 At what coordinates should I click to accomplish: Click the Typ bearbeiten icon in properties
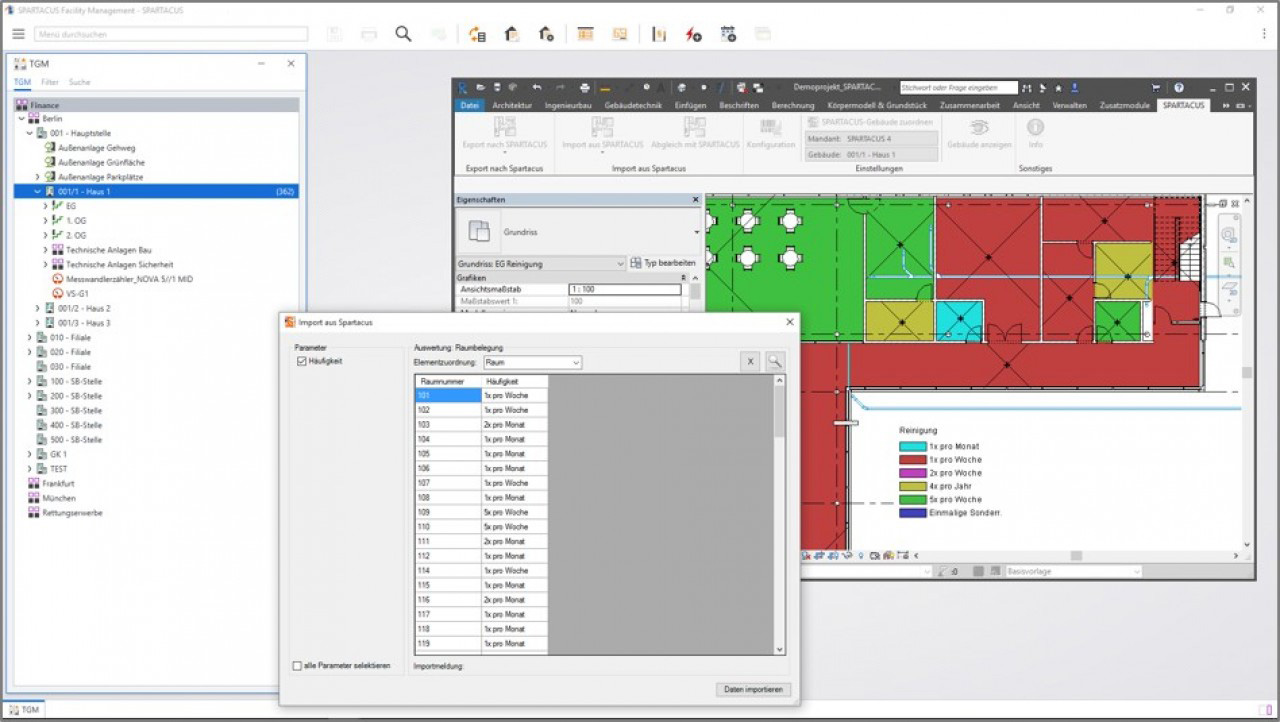click(636, 263)
